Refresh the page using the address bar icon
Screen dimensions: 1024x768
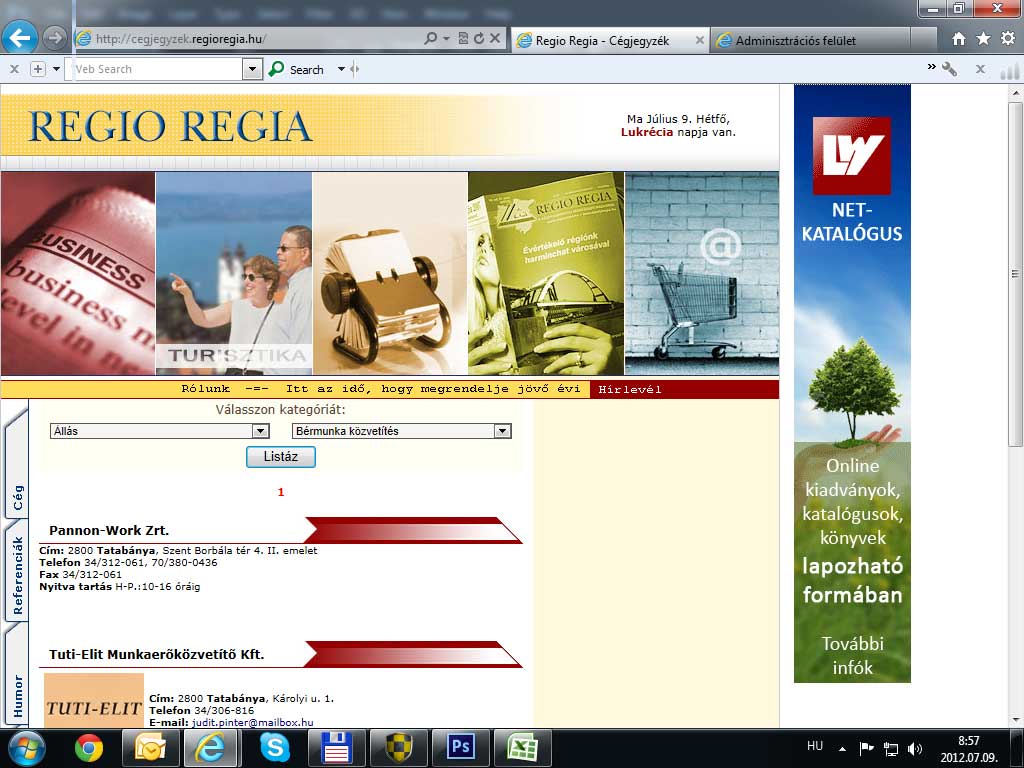pos(480,39)
